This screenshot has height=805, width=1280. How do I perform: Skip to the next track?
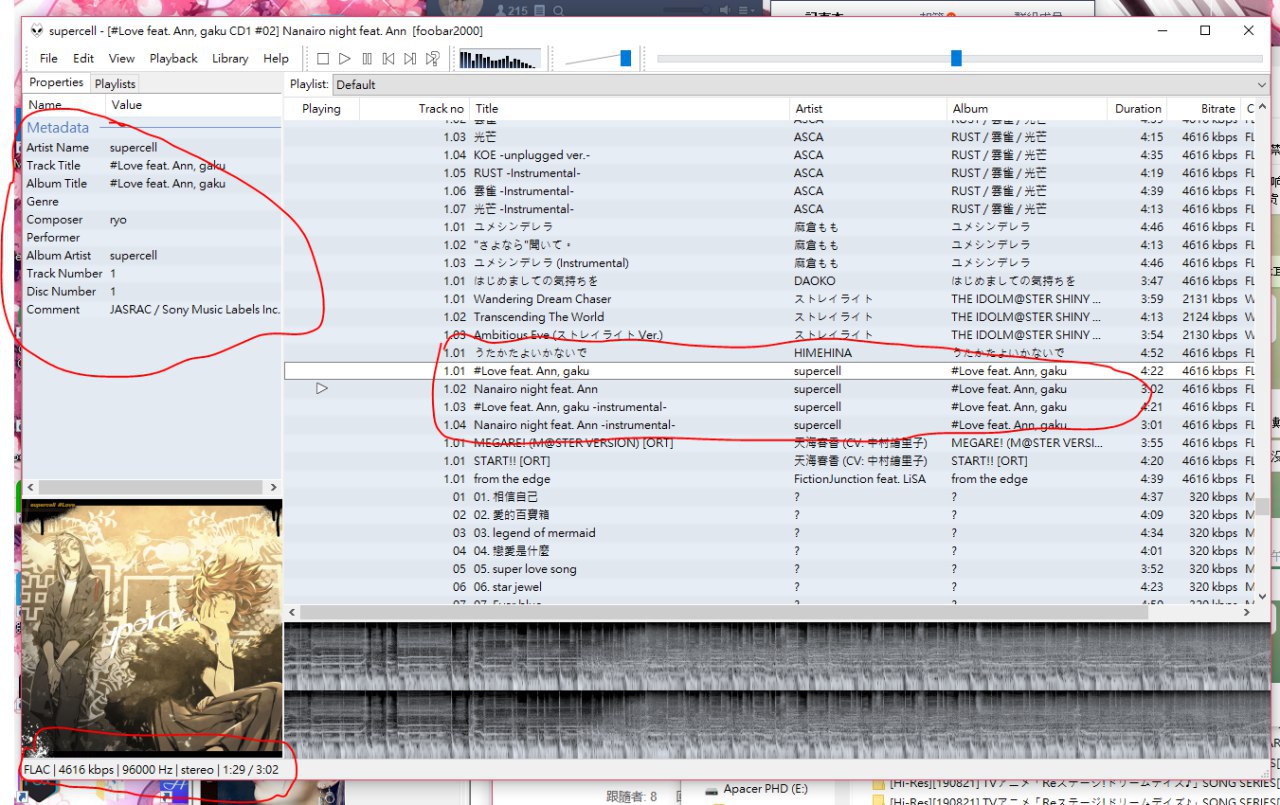(410, 59)
